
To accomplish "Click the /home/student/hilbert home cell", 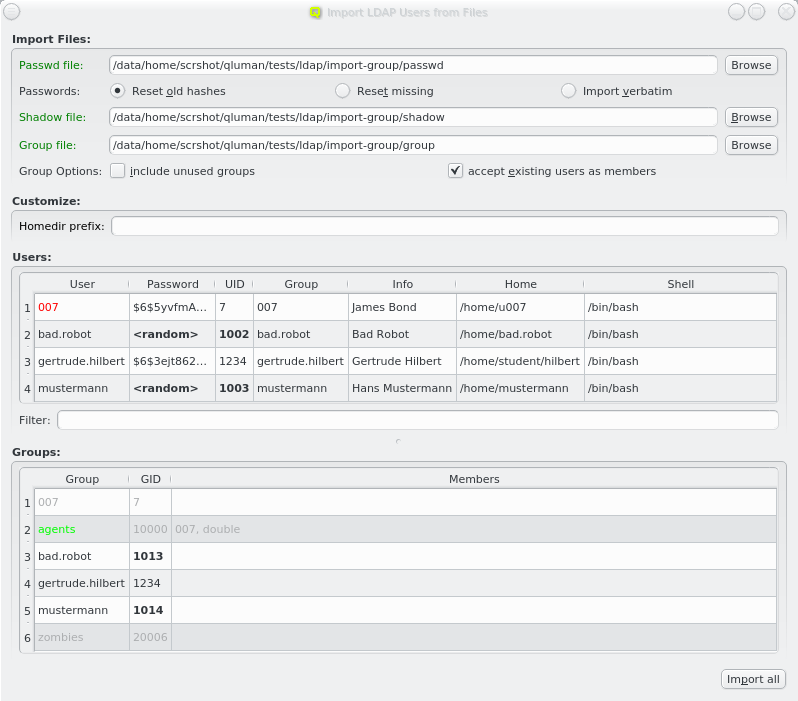I will [x=520, y=361].
